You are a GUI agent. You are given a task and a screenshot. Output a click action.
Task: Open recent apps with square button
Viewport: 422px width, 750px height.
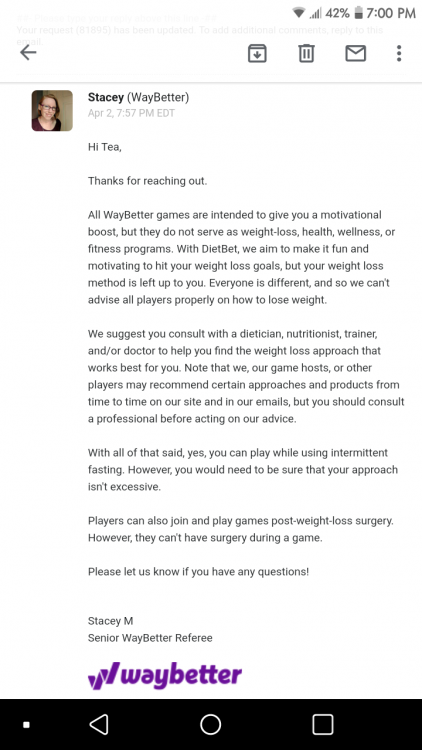pos(322,724)
